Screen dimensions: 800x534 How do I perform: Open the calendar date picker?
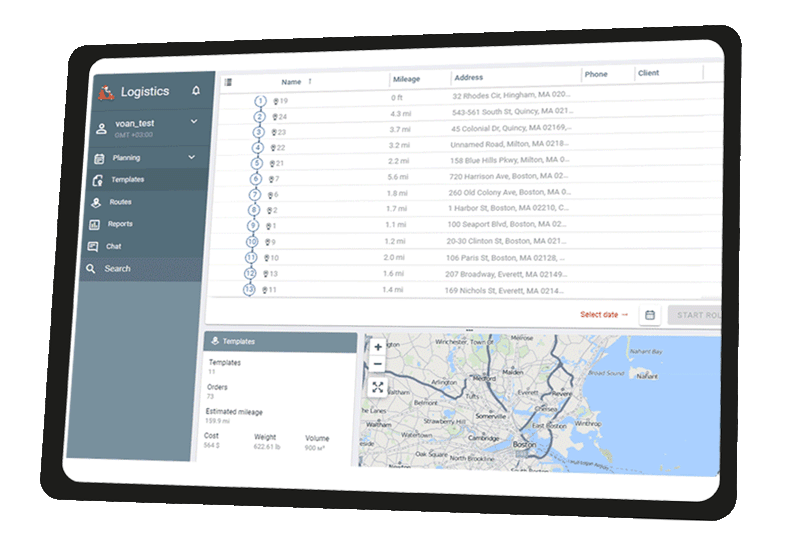click(649, 314)
